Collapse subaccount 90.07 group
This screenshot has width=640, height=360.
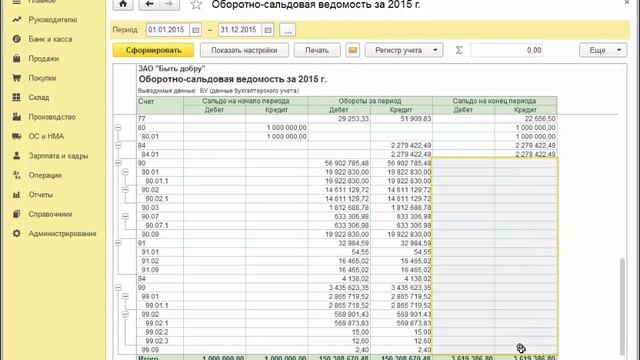click(125, 216)
